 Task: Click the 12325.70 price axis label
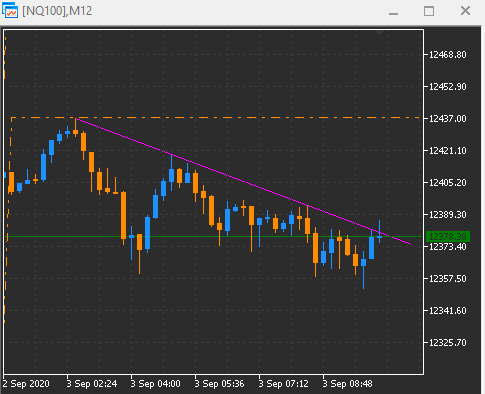tap(448, 343)
